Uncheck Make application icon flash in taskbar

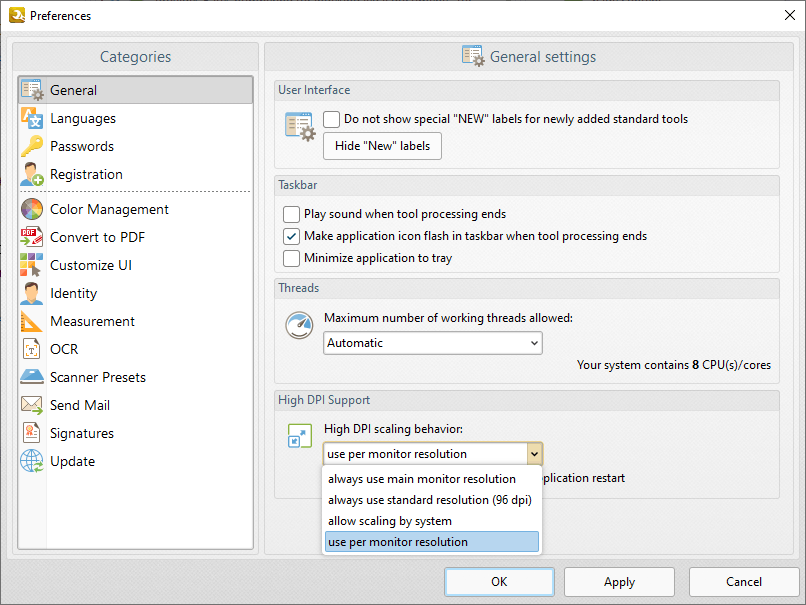(291, 236)
